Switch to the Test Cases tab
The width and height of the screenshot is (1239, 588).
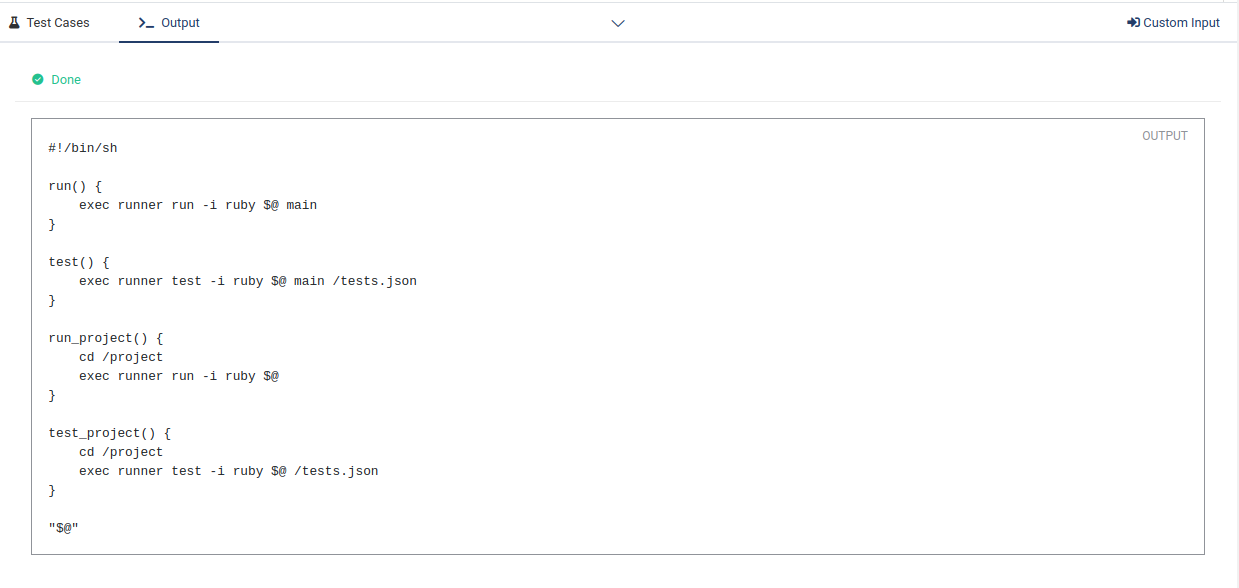tap(58, 23)
